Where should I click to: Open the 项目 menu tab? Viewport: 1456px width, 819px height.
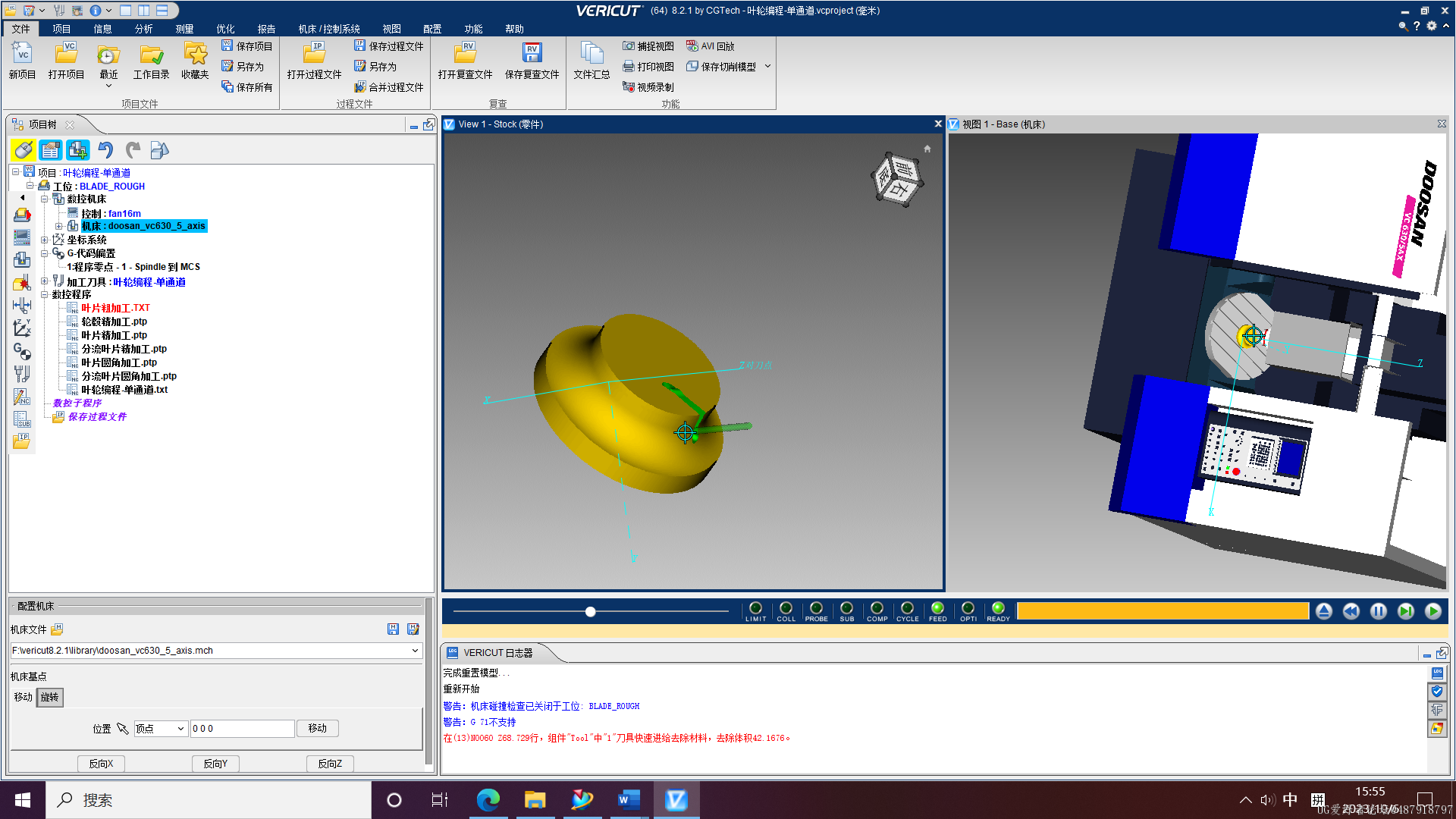pos(61,29)
